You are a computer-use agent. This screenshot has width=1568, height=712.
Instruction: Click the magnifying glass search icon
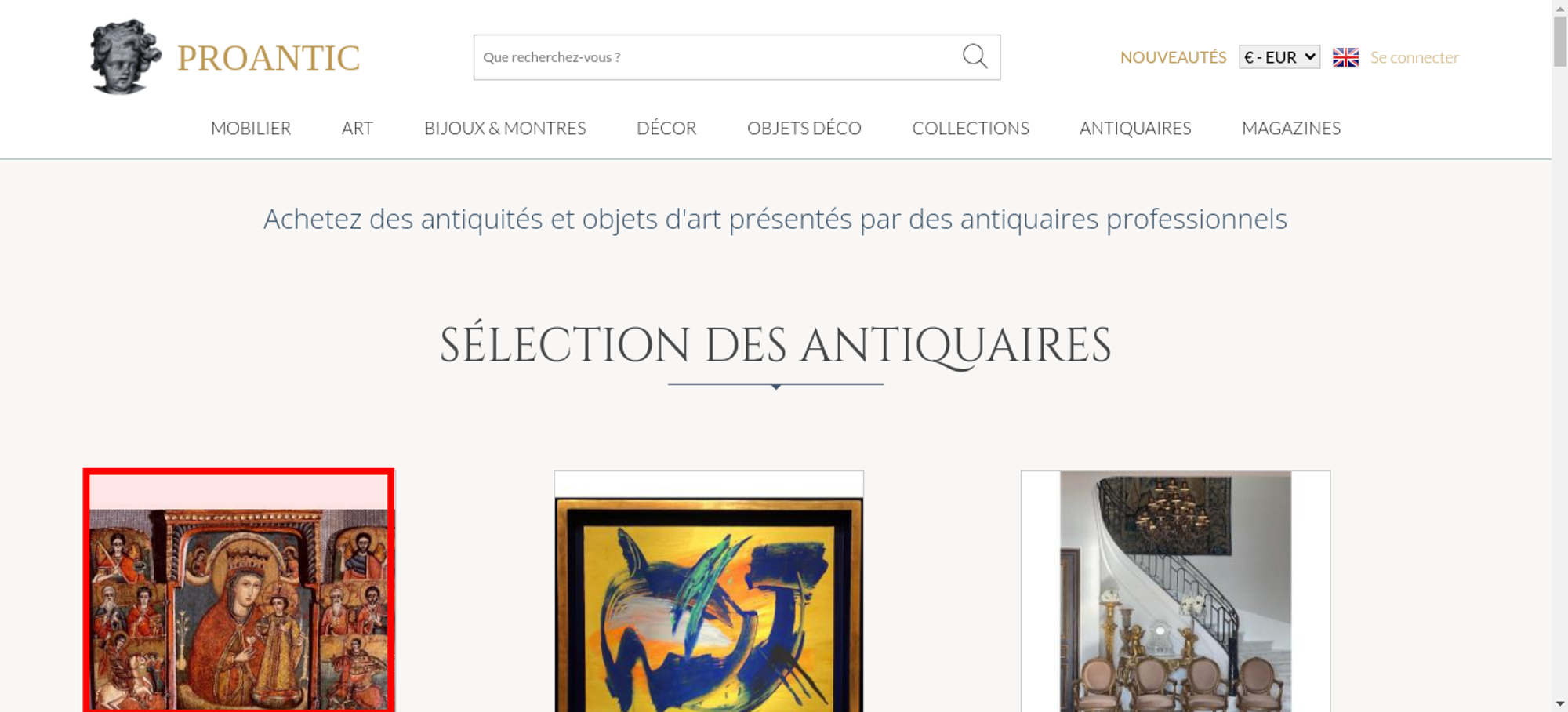pos(975,56)
